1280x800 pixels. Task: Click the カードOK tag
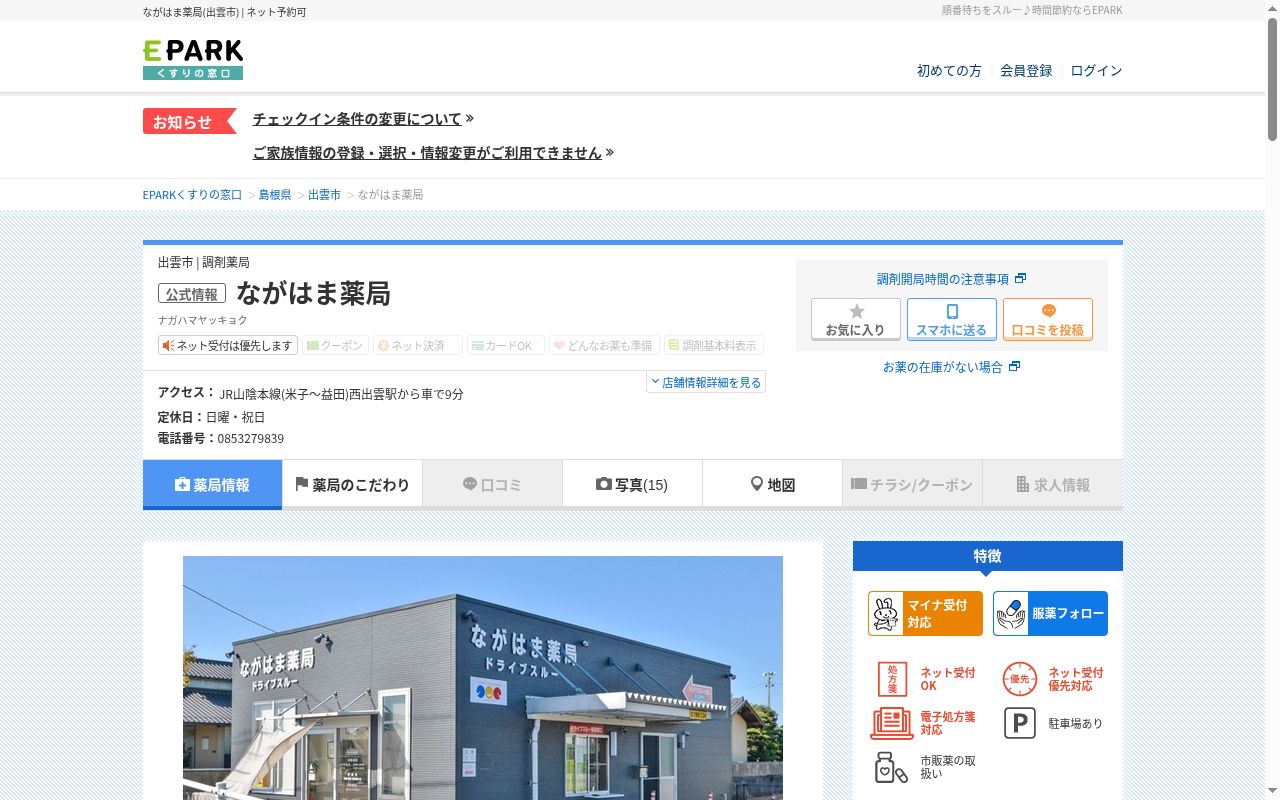point(506,345)
